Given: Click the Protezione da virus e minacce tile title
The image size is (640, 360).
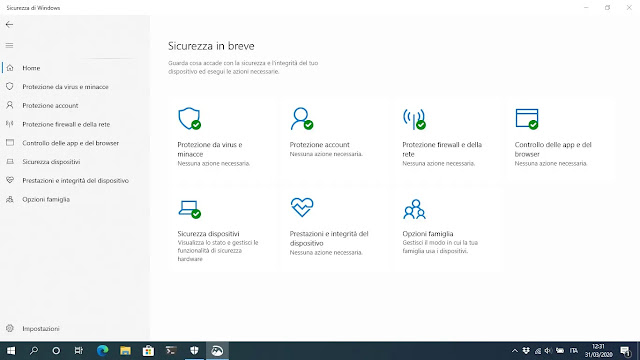Looking at the screenshot, I should tap(210, 149).
